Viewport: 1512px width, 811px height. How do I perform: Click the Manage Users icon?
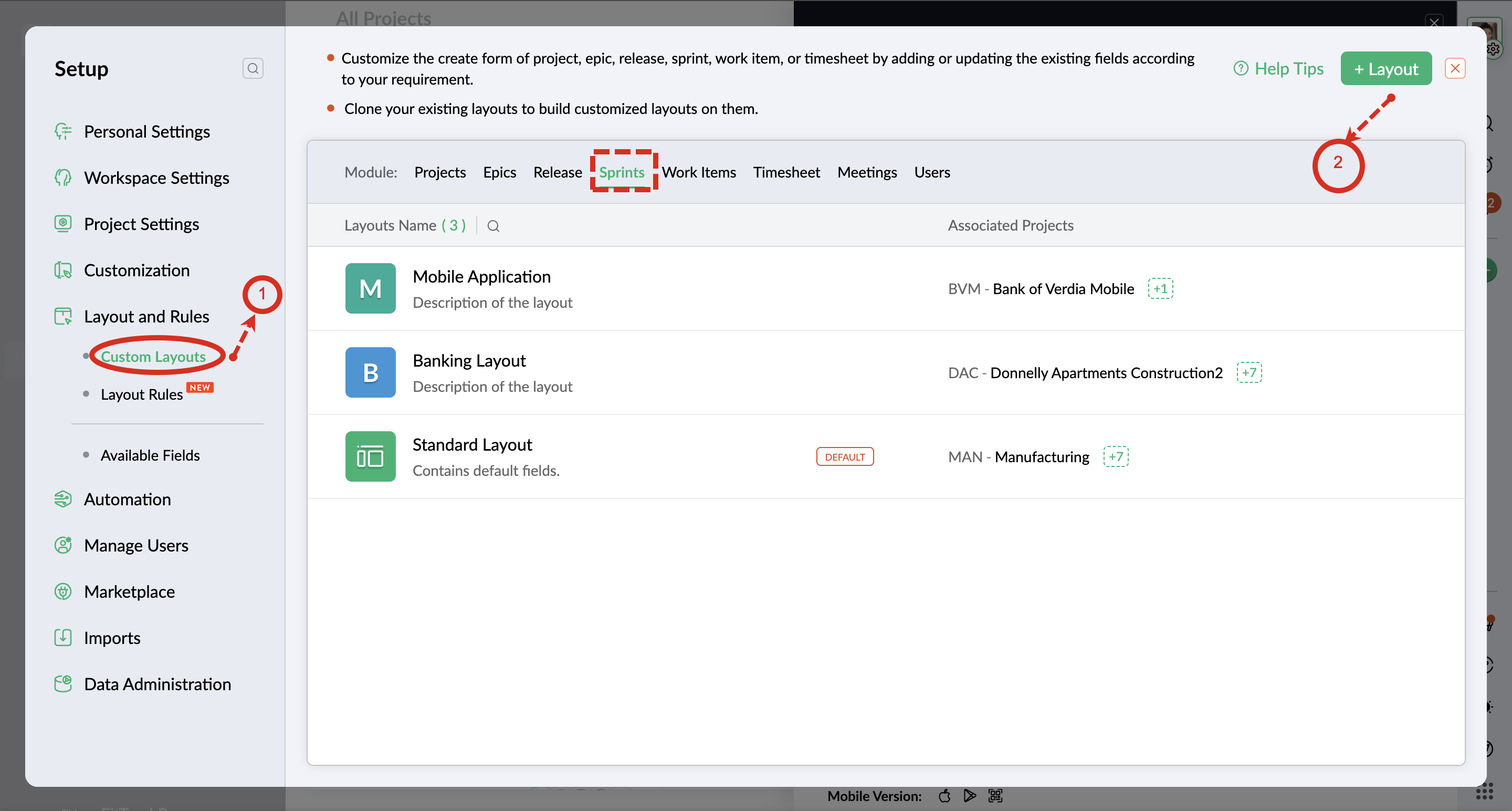click(63, 546)
